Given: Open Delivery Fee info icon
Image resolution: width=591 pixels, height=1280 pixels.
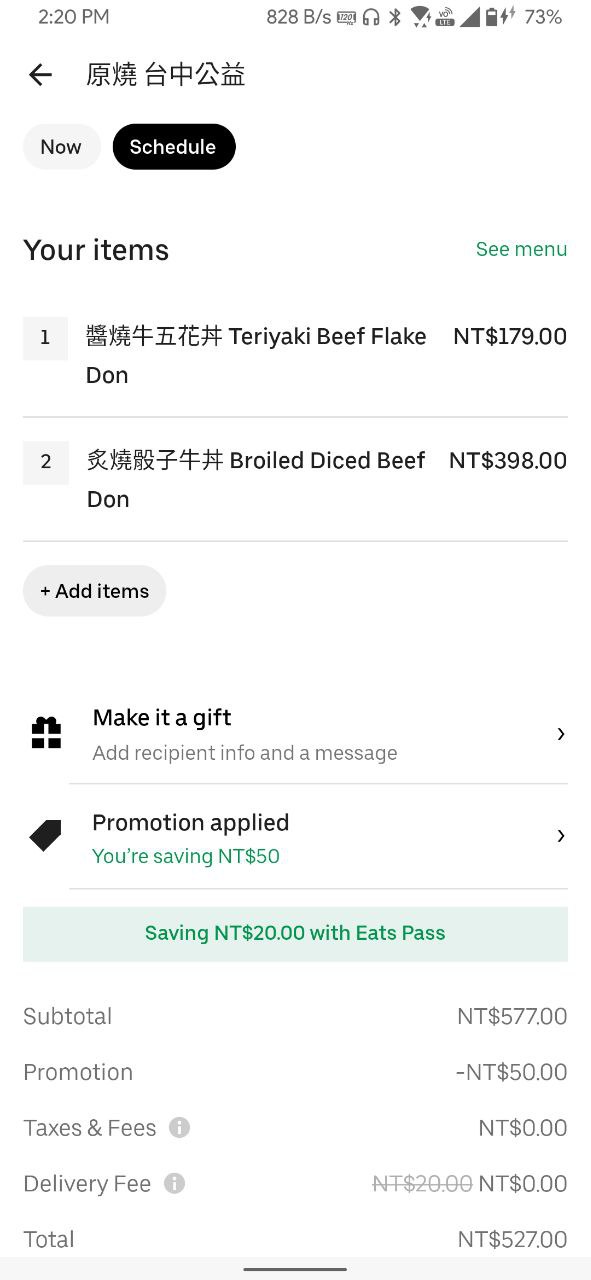Looking at the screenshot, I should 174,1184.
